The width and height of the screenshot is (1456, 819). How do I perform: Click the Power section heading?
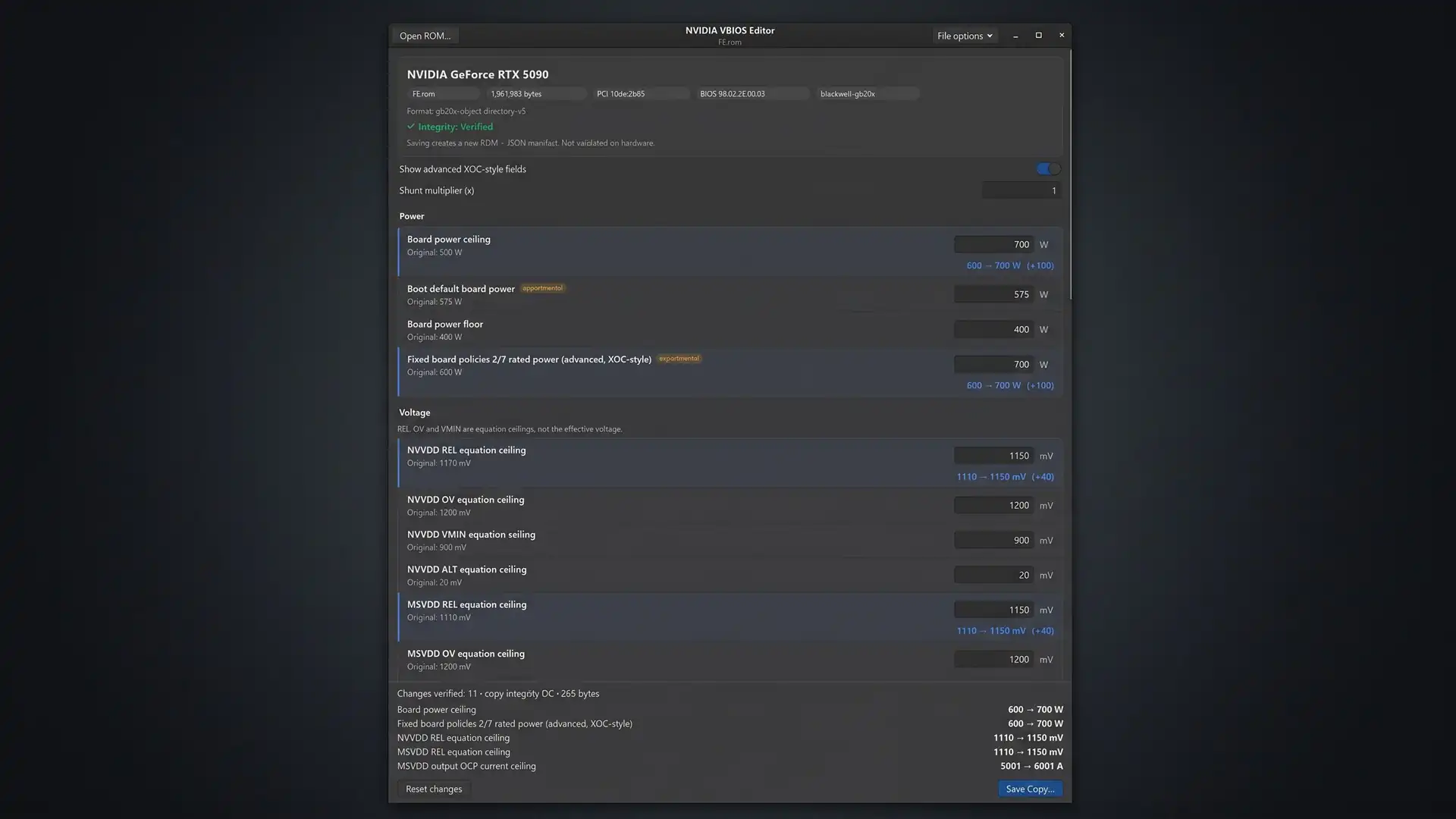click(412, 216)
